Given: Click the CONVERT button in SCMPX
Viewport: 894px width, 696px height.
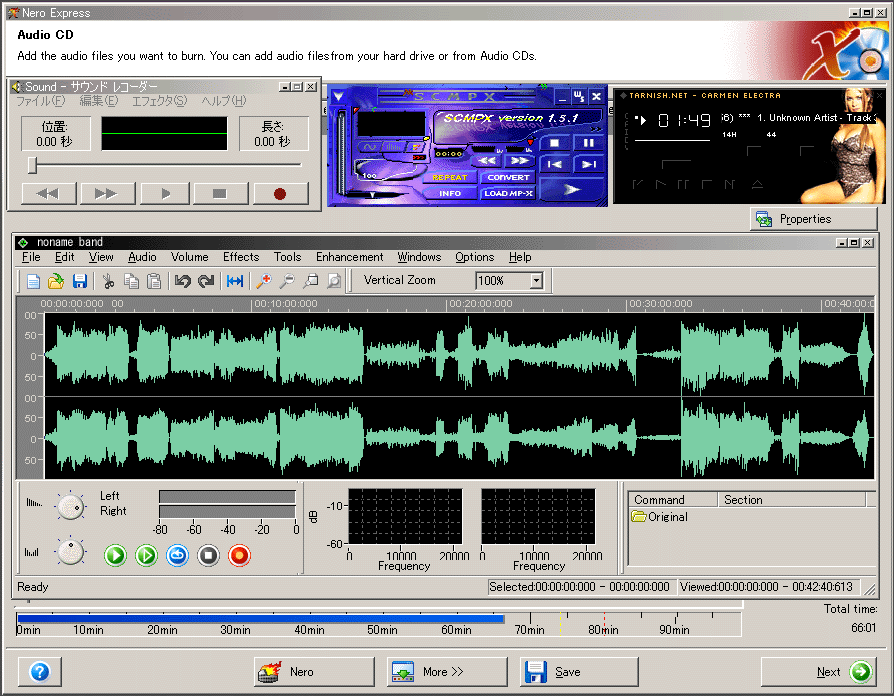Looking at the screenshot, I should click(508, 177).
